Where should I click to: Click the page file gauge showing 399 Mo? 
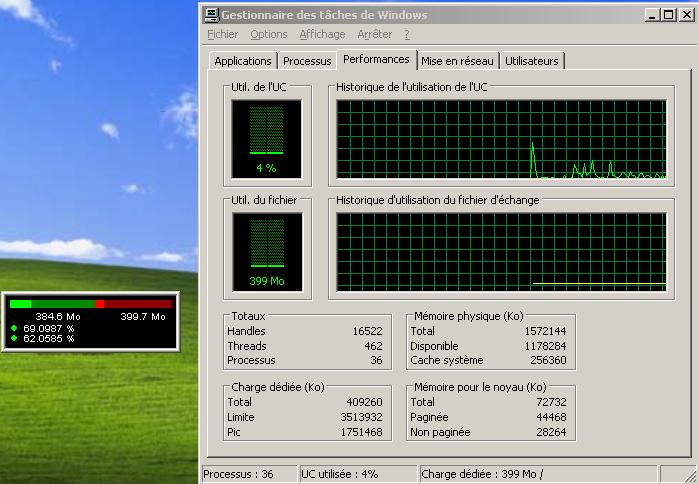point(267,252)
